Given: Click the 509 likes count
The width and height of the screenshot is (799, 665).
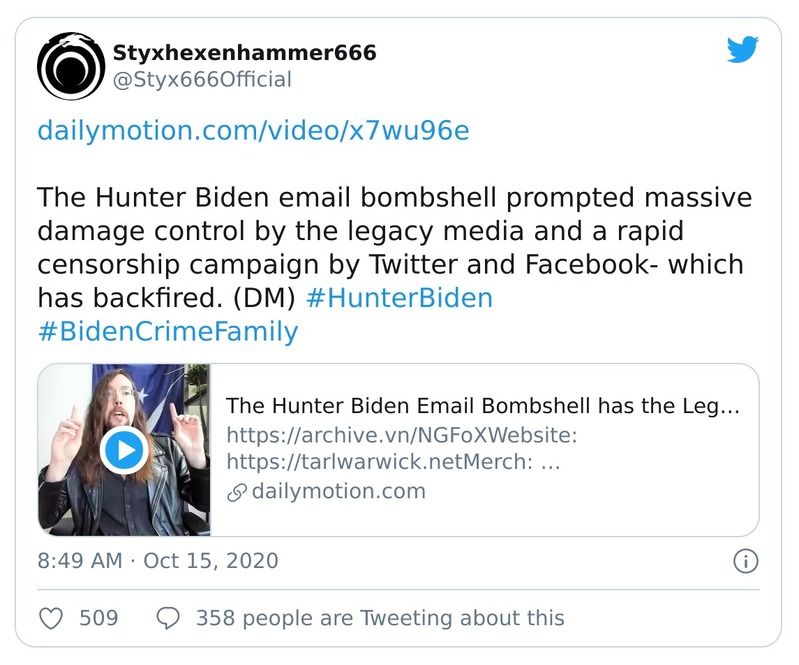Looking at the screenshot, I should pyautogui.click(x=98, y=618).
